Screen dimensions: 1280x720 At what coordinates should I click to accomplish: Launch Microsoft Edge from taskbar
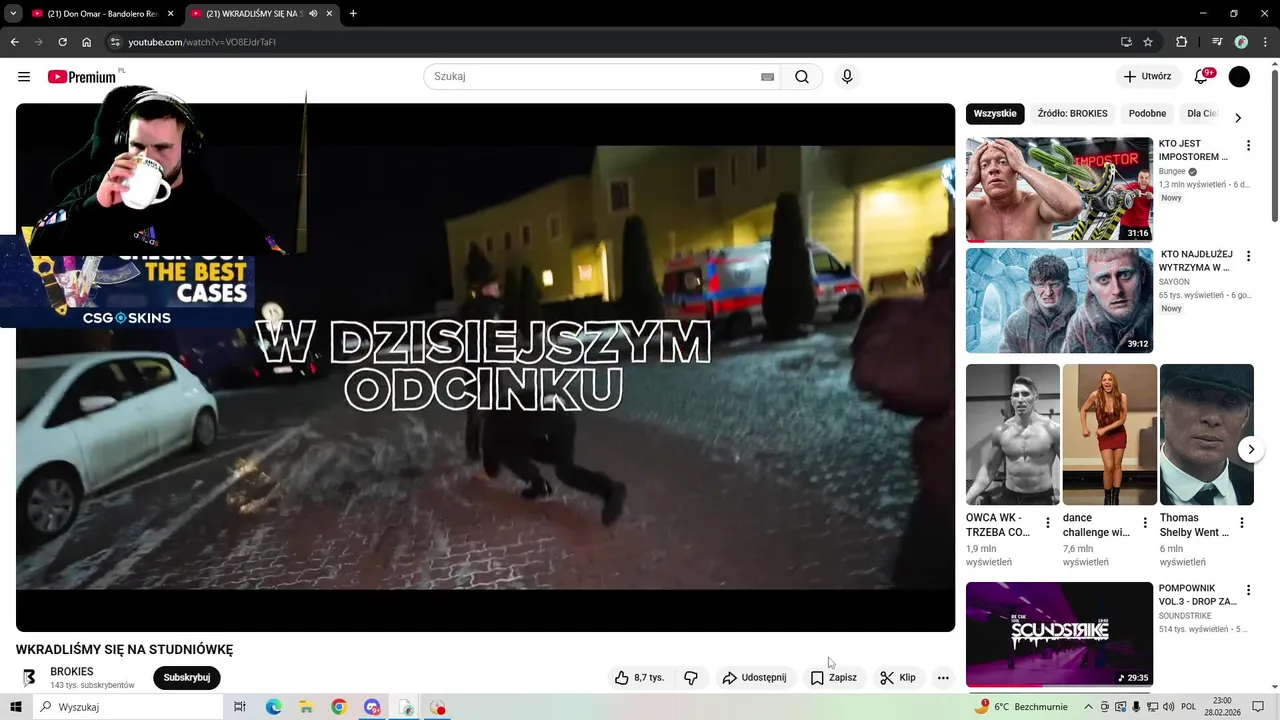click(x=274, y=707)
